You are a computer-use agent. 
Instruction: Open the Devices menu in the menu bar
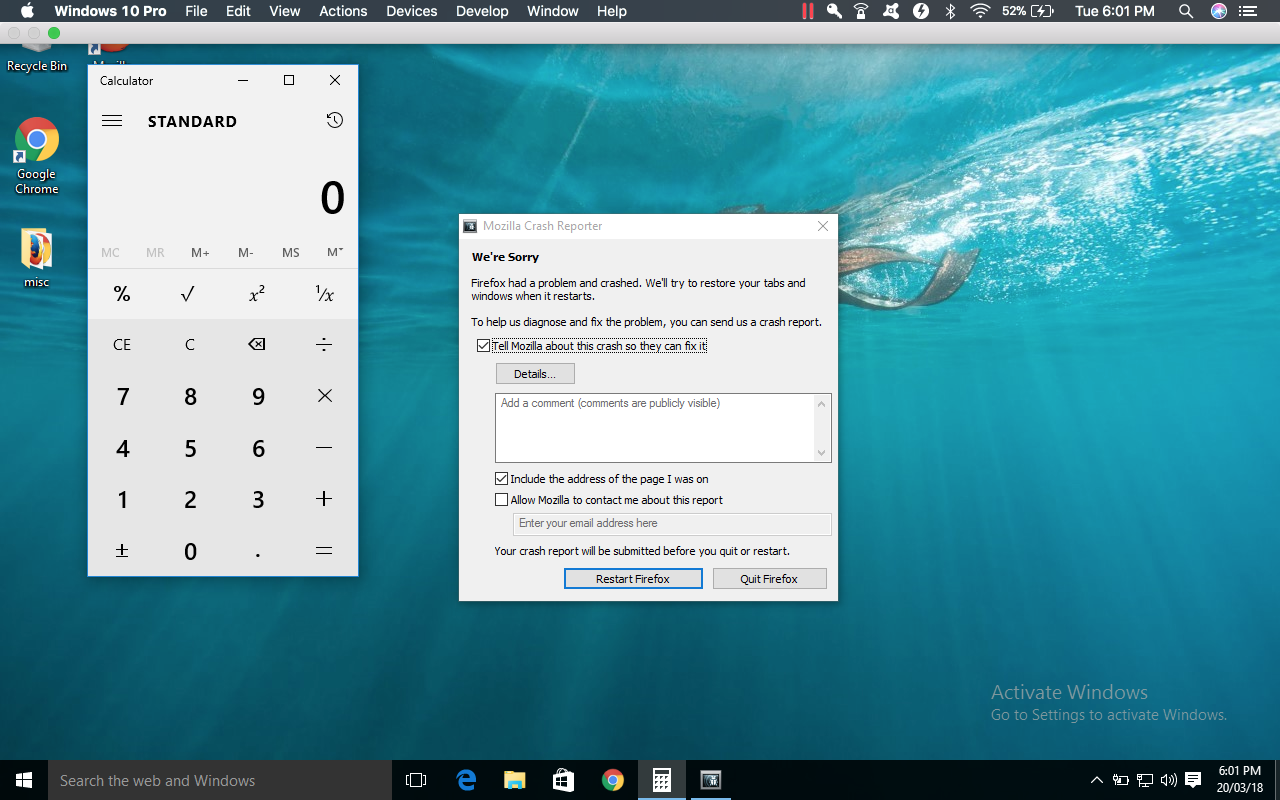click(411, 11)
